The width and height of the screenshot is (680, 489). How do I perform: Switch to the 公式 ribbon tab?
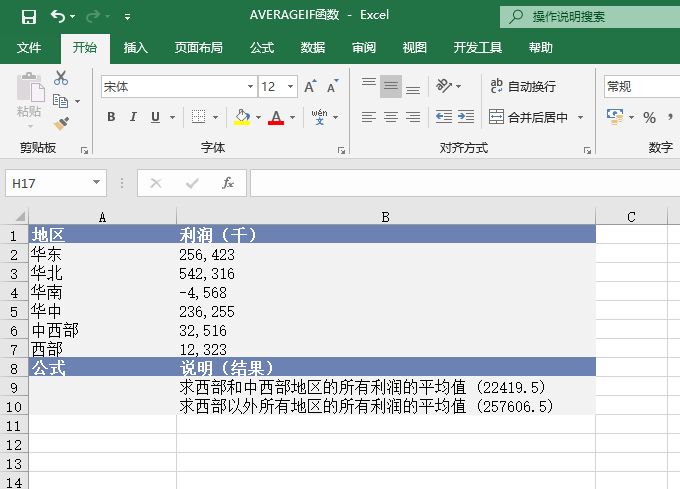pos(262,48)
